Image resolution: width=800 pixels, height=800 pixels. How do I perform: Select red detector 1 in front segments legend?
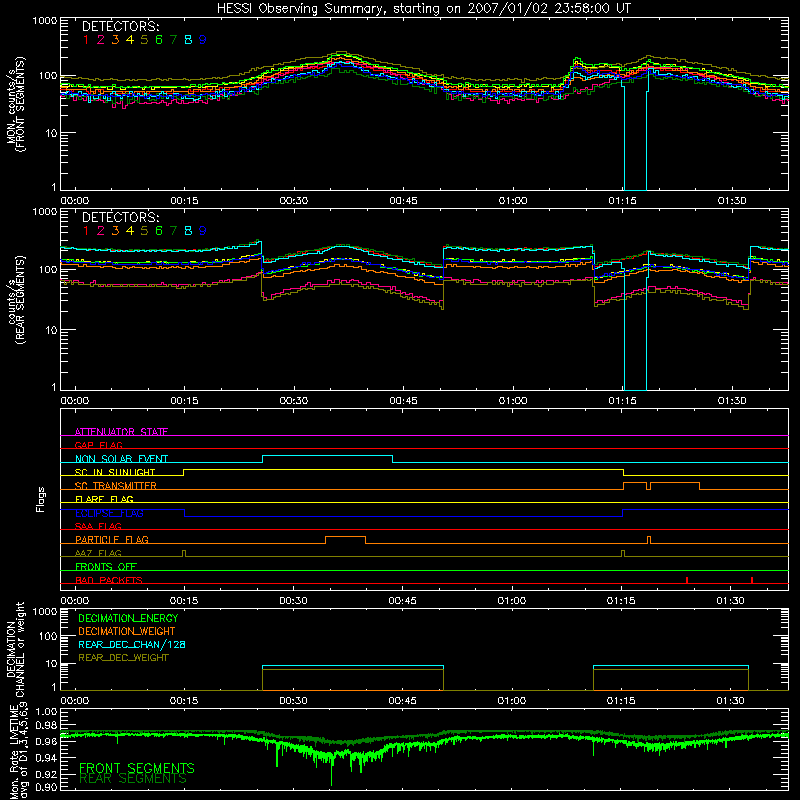tap(86, 40)
